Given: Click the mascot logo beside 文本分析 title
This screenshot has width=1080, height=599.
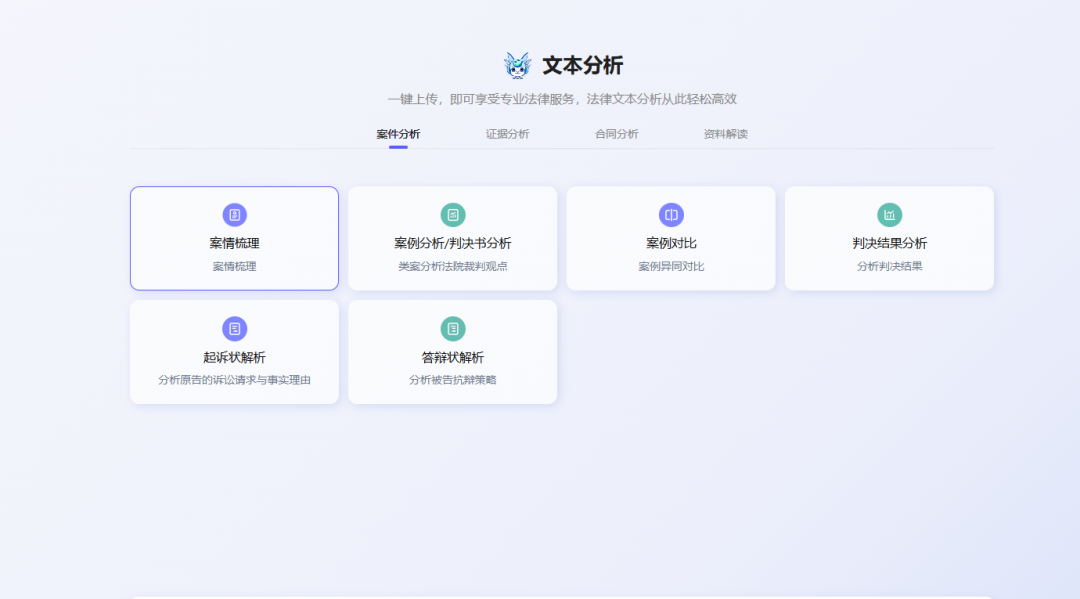Looking at the screenshot, I should pos(519,62).
